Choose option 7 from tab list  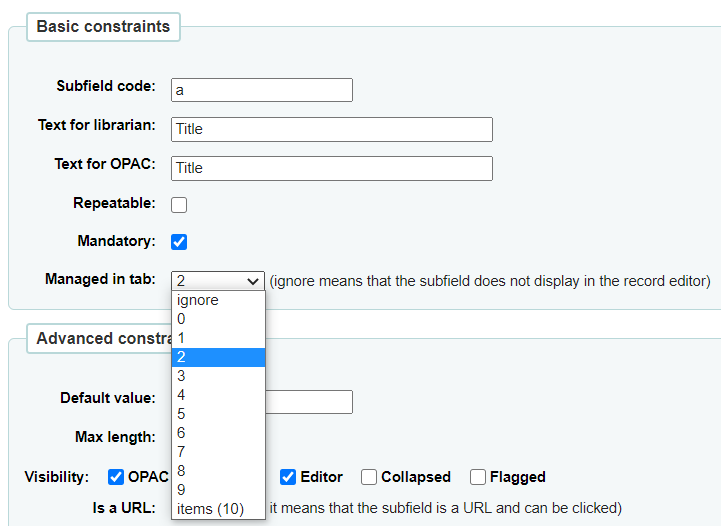(218, 452)
